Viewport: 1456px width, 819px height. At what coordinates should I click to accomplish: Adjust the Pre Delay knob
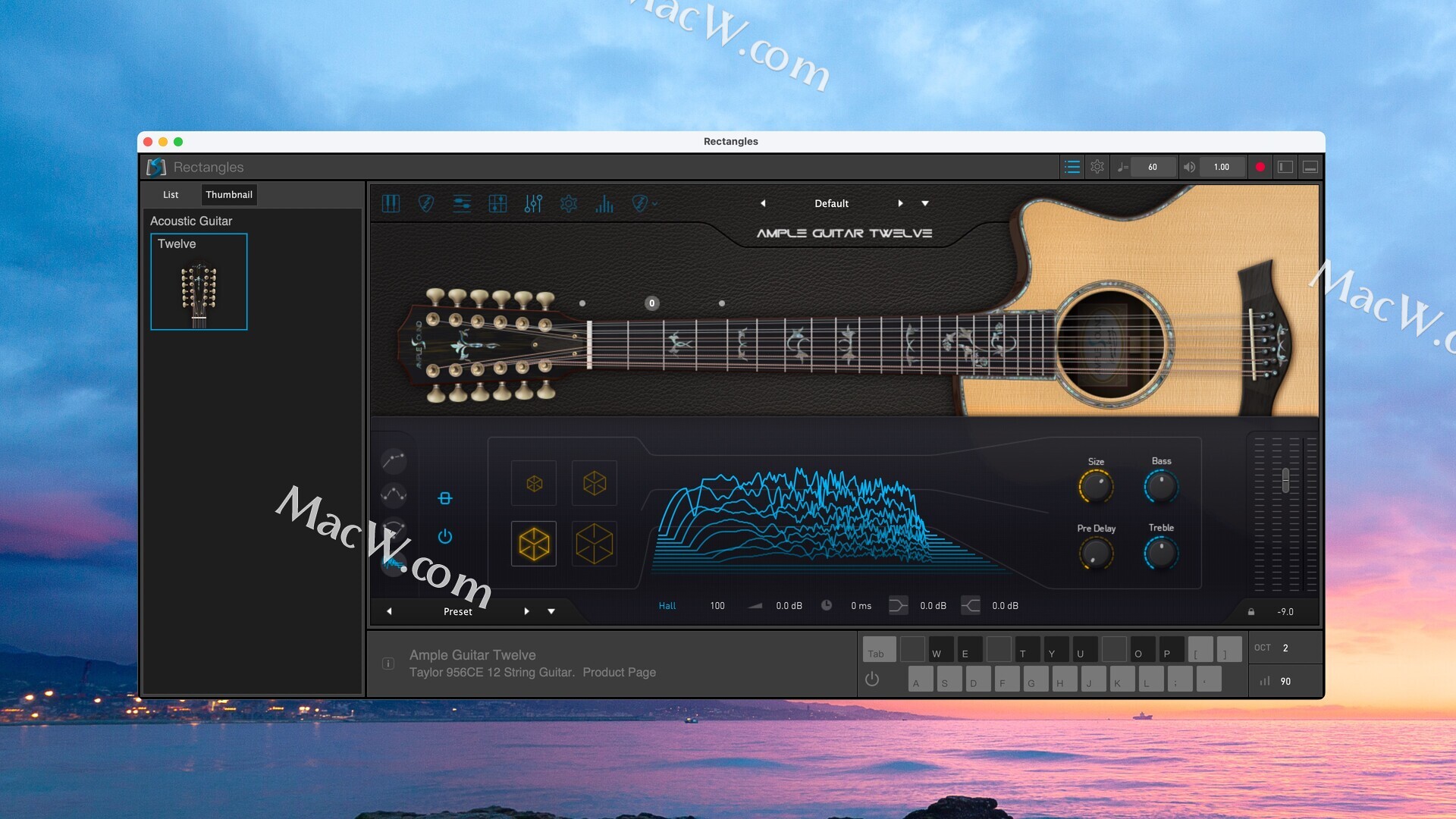[x=1096, y=554]
